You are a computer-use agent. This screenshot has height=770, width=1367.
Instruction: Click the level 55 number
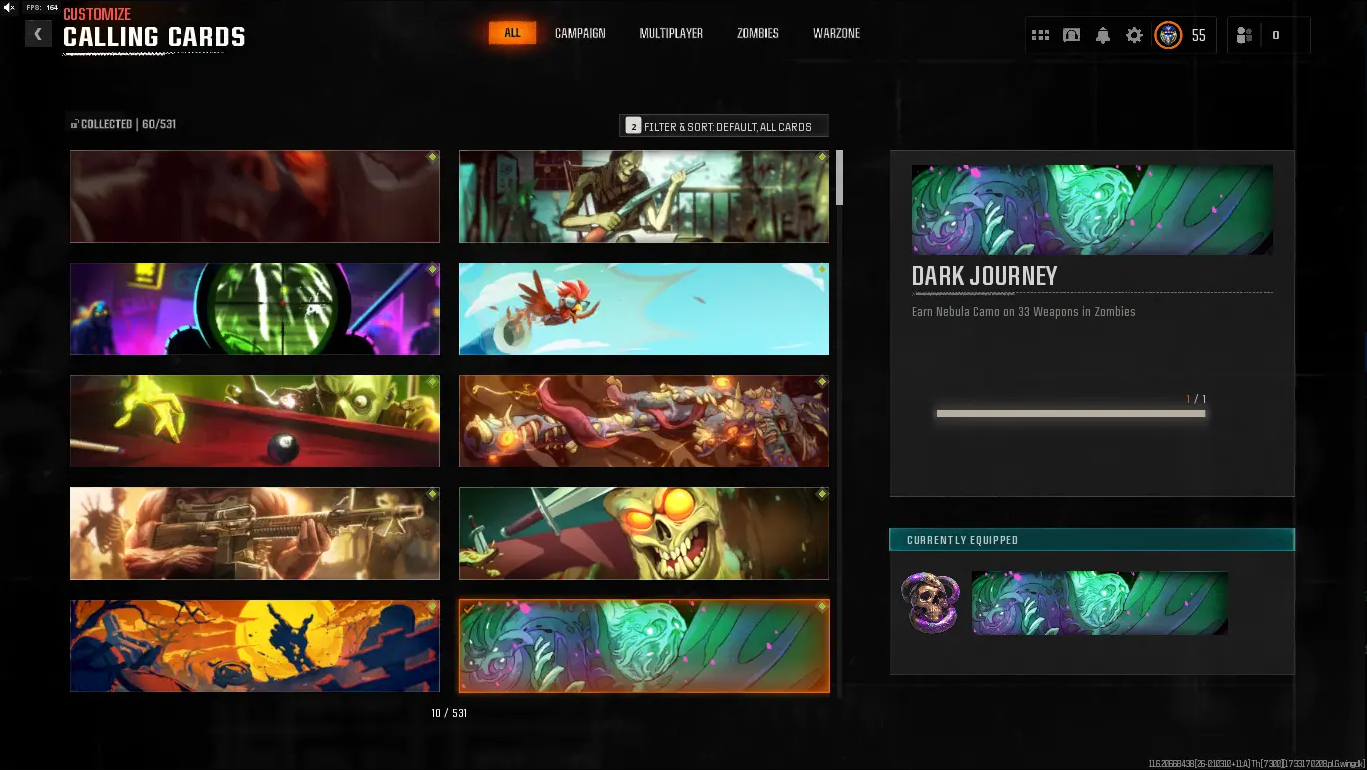point(1198,35)
